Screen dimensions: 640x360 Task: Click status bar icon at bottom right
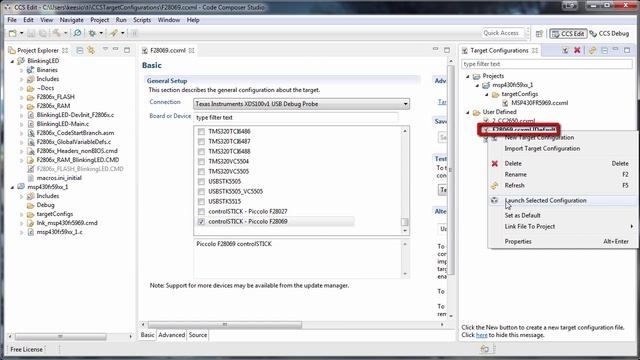[x=484, y=349]
